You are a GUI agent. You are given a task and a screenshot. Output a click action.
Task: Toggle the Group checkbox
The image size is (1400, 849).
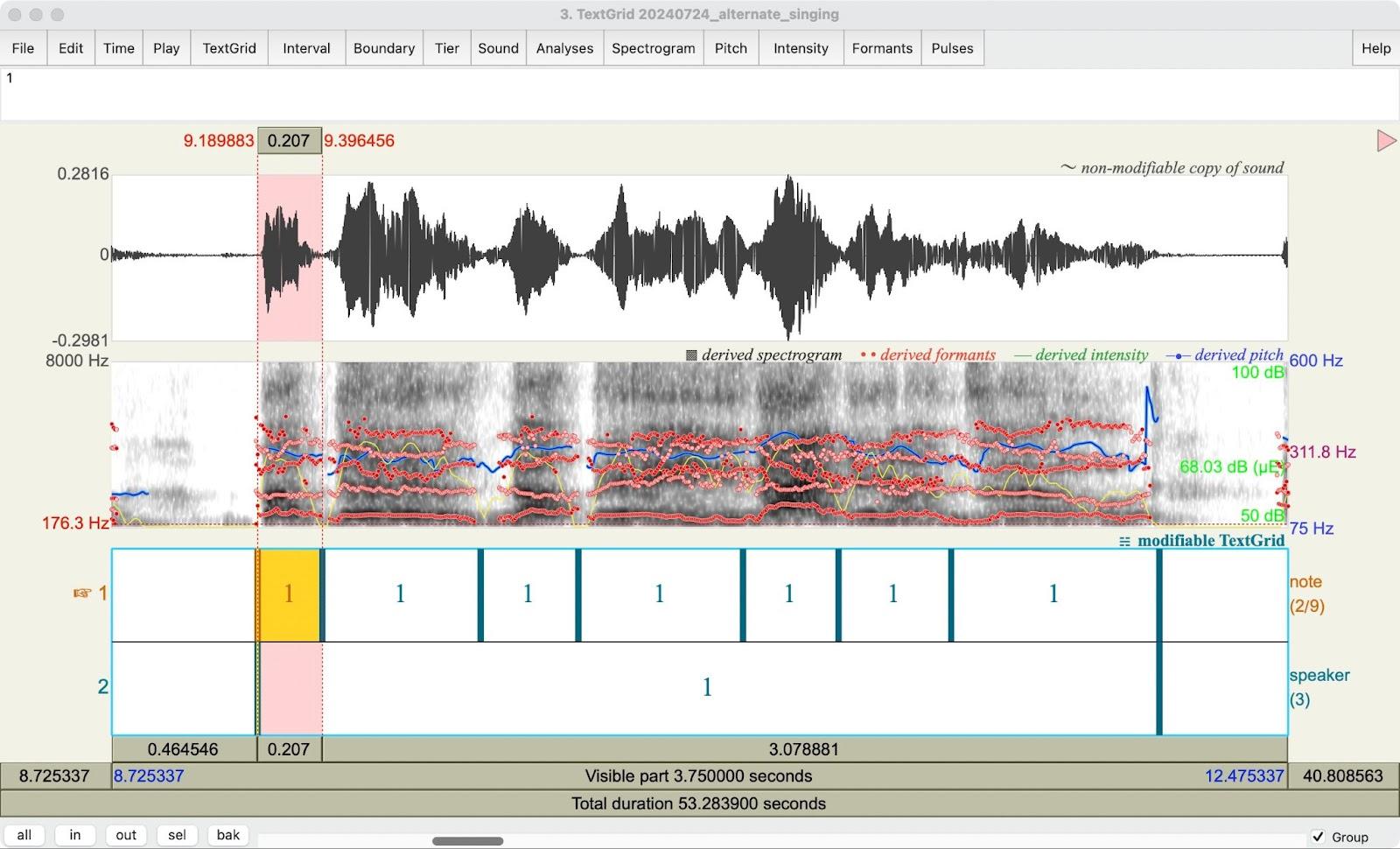coord(1319,837)
